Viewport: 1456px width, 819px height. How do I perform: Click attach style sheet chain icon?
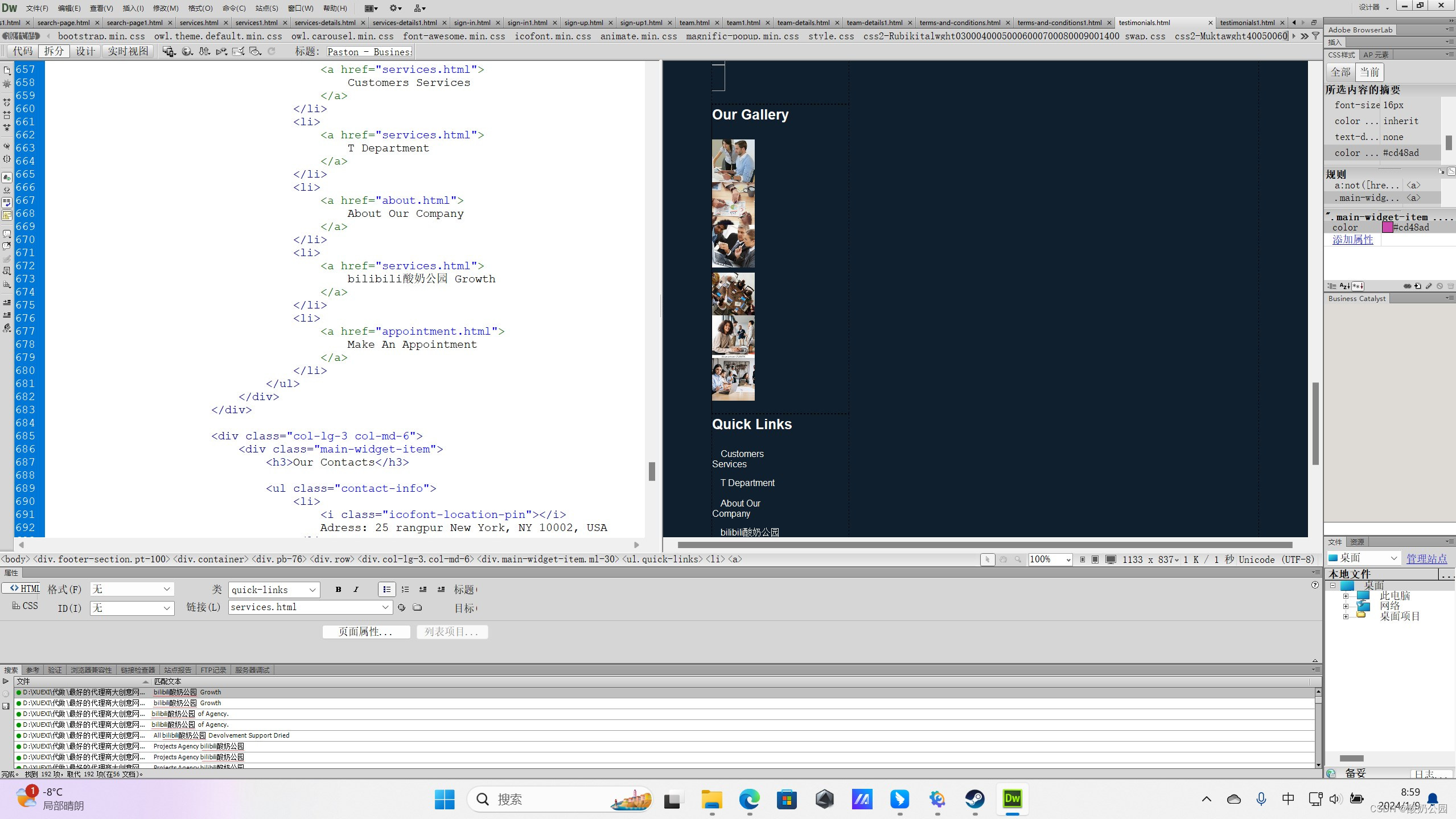click(1407, 286)
